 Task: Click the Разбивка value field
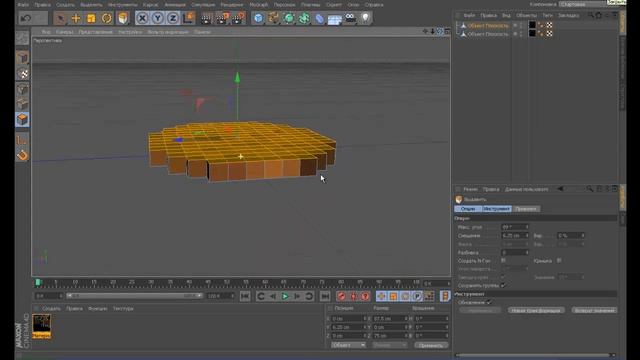pos(515,253)
